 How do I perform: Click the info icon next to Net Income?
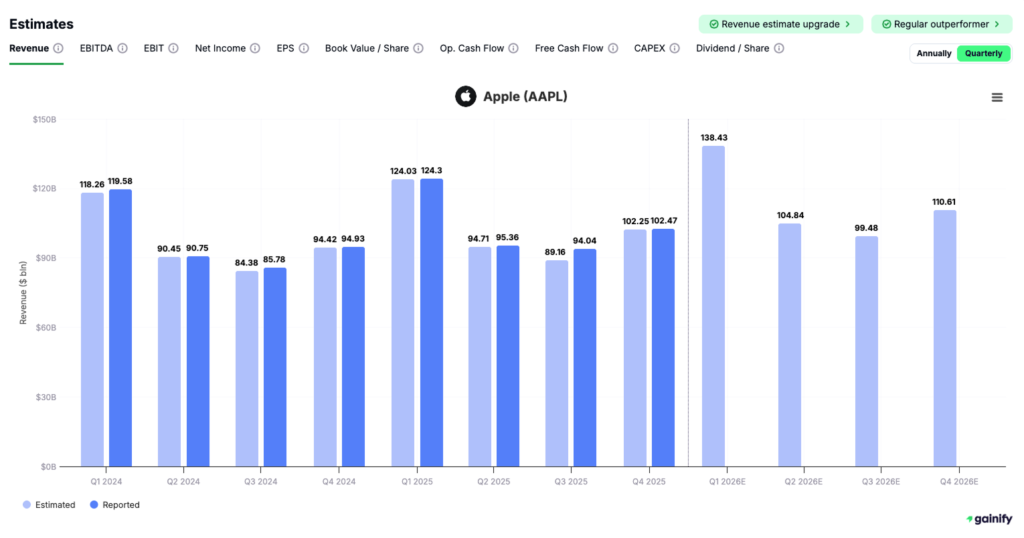pyautogui.click(x=255, y=48)
